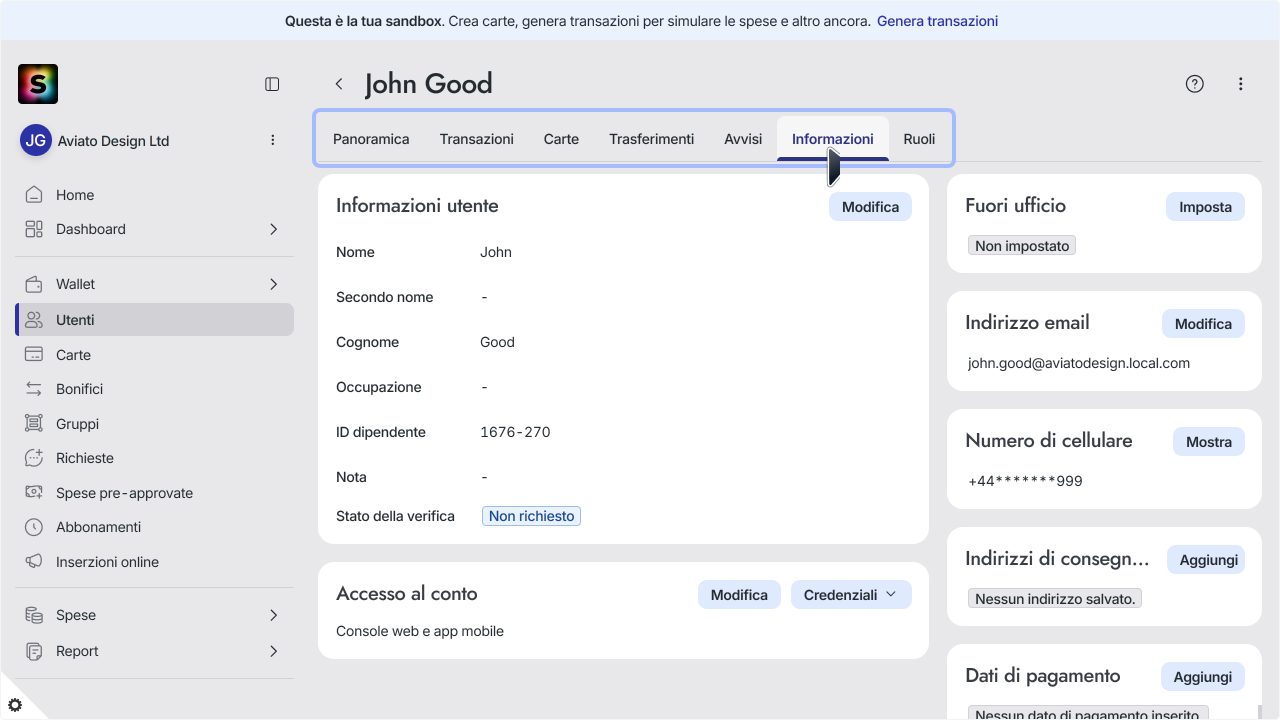Click the Spese coins icon

tap(34, 615)
